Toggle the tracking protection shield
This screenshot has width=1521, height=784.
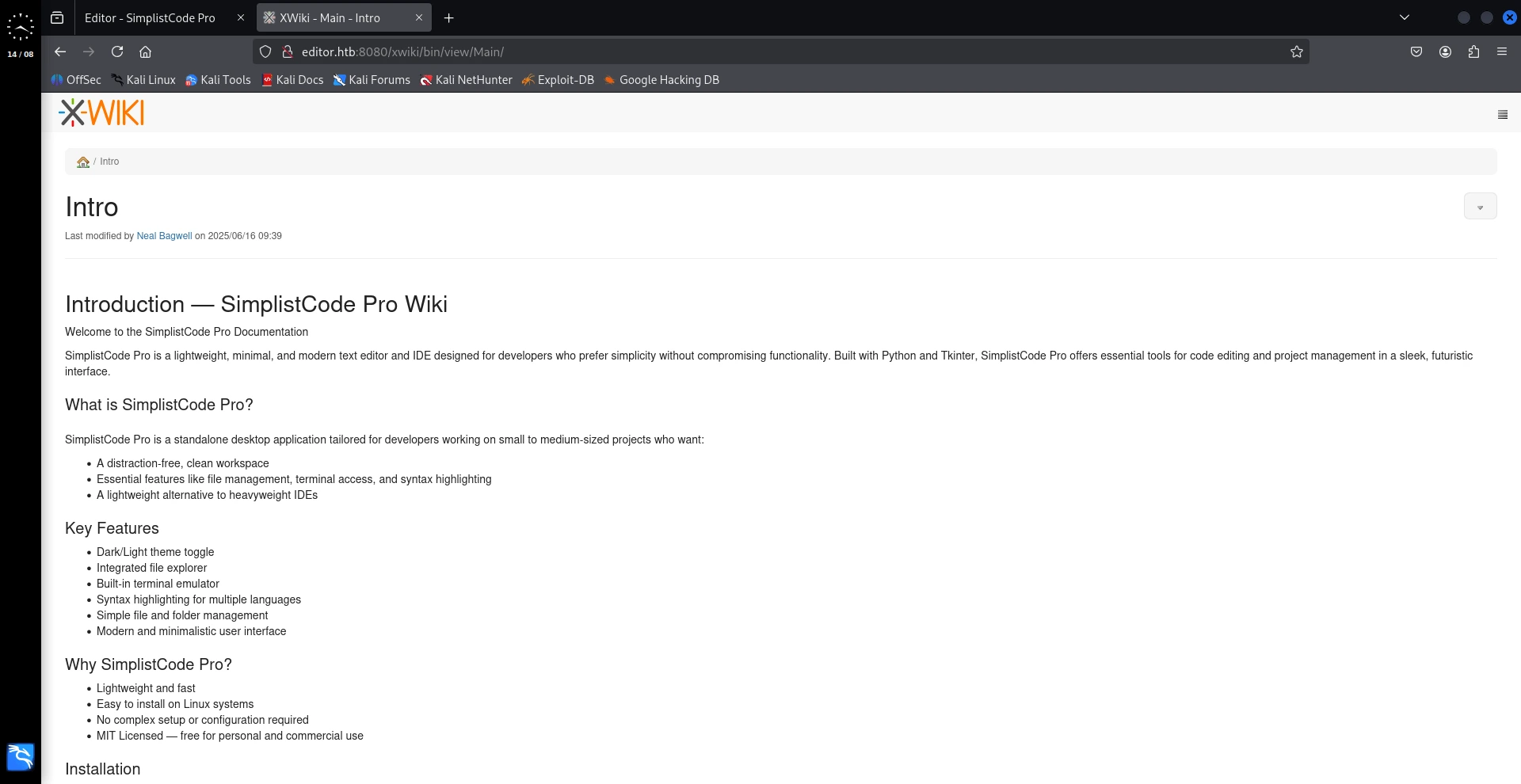pos(265,51)
